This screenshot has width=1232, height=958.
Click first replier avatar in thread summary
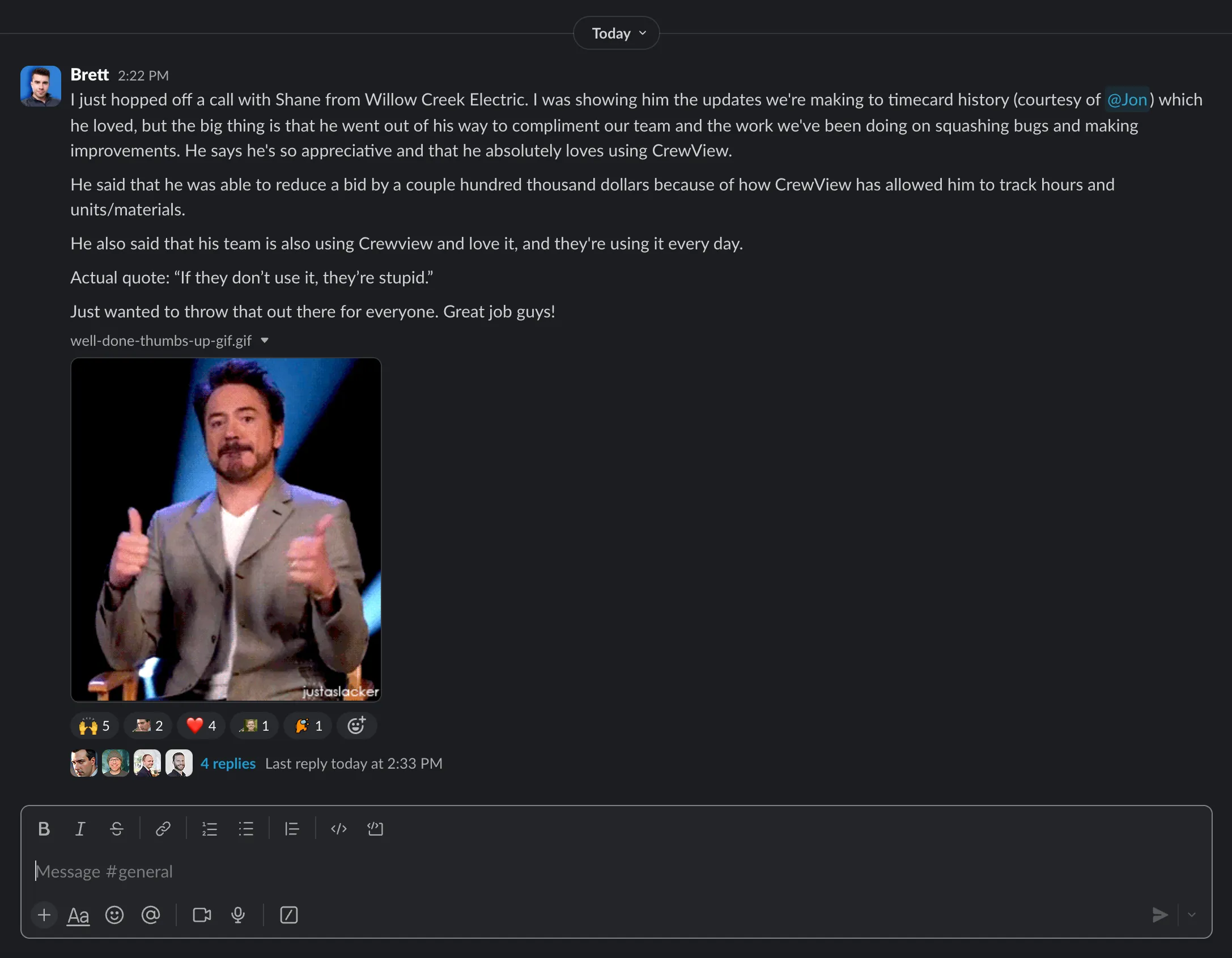(x=84, y=763)
